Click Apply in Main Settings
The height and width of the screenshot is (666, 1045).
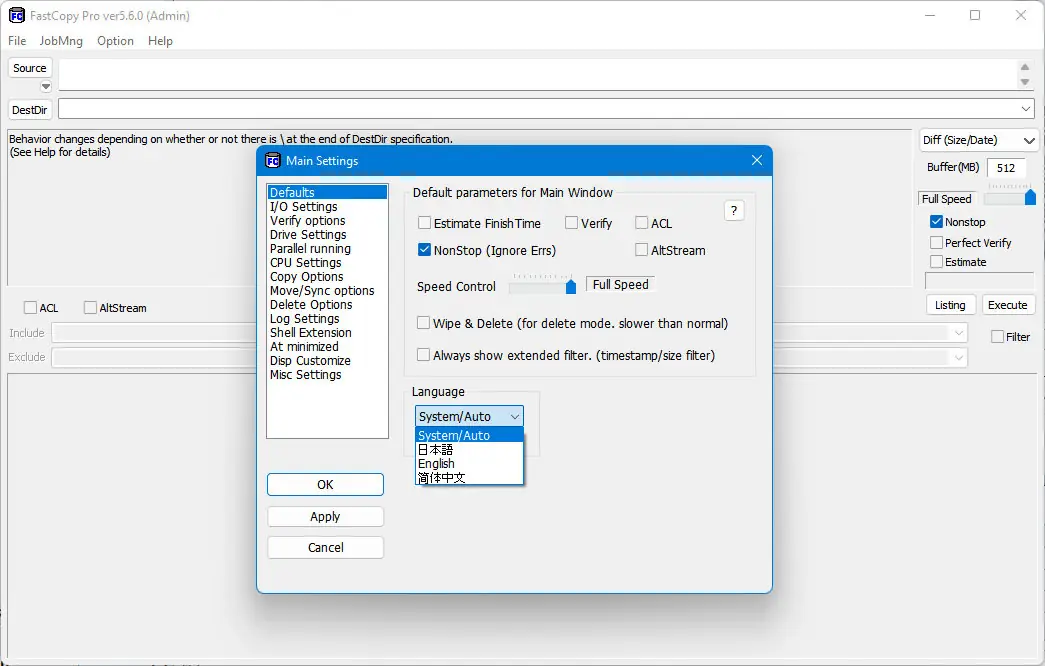pos(325,517)
